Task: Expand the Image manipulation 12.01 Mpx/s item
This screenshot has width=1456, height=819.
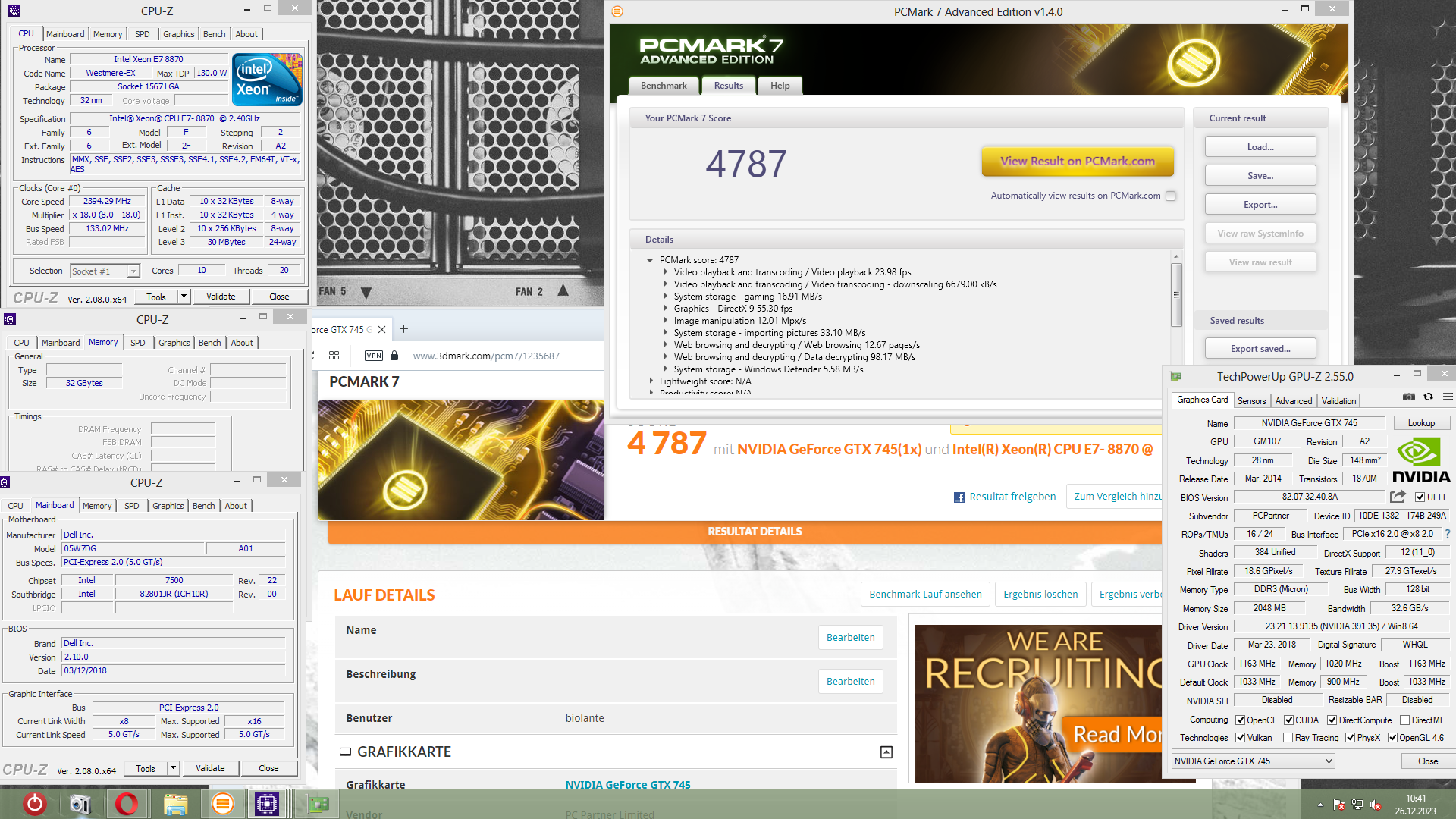Action: 666,321
